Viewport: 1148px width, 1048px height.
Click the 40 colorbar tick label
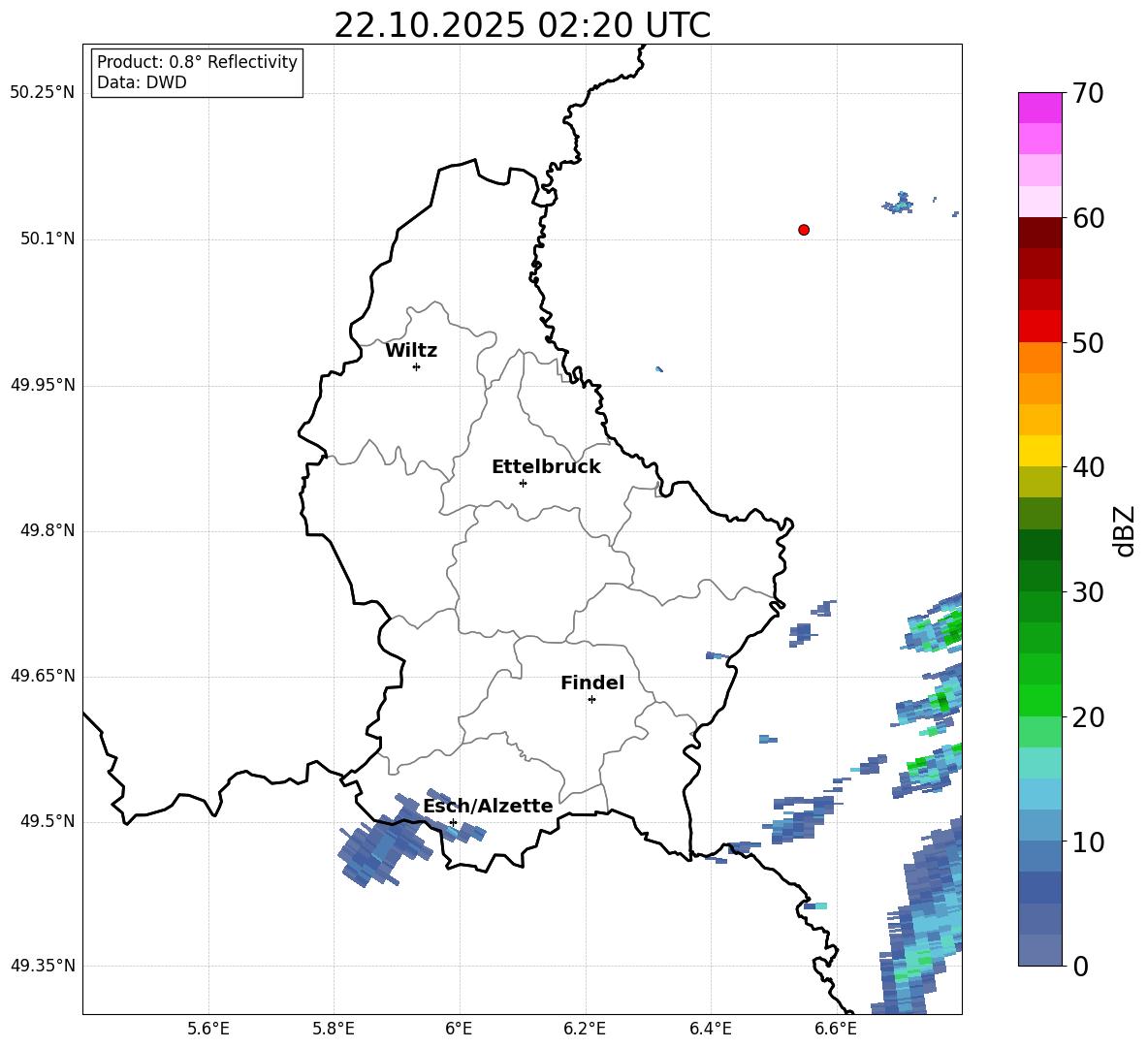[1088, 467]
